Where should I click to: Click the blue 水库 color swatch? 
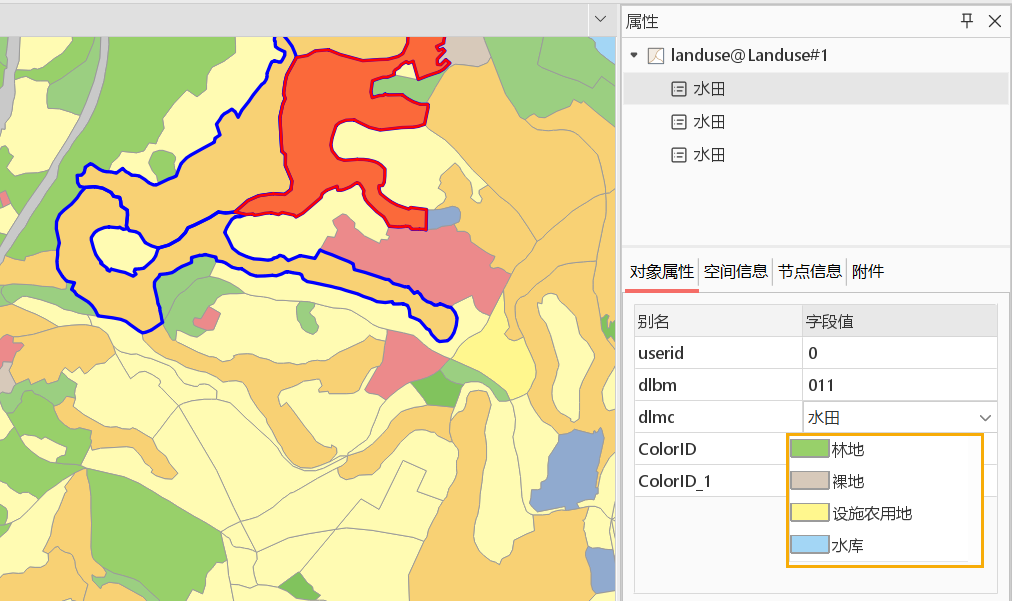click(809, 545)
